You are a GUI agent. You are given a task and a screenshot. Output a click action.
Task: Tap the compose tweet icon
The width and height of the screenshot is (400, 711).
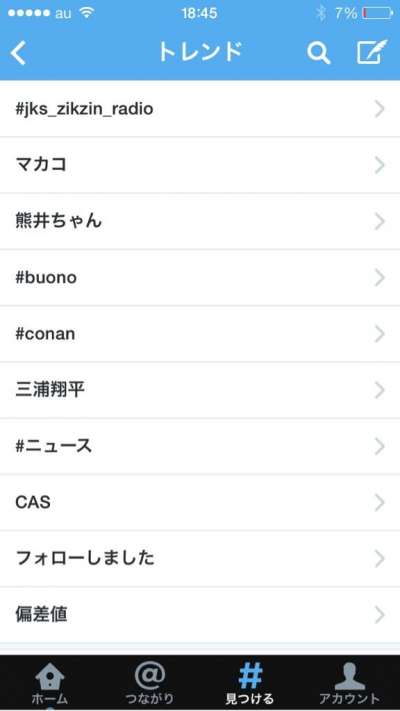(371, 52)
